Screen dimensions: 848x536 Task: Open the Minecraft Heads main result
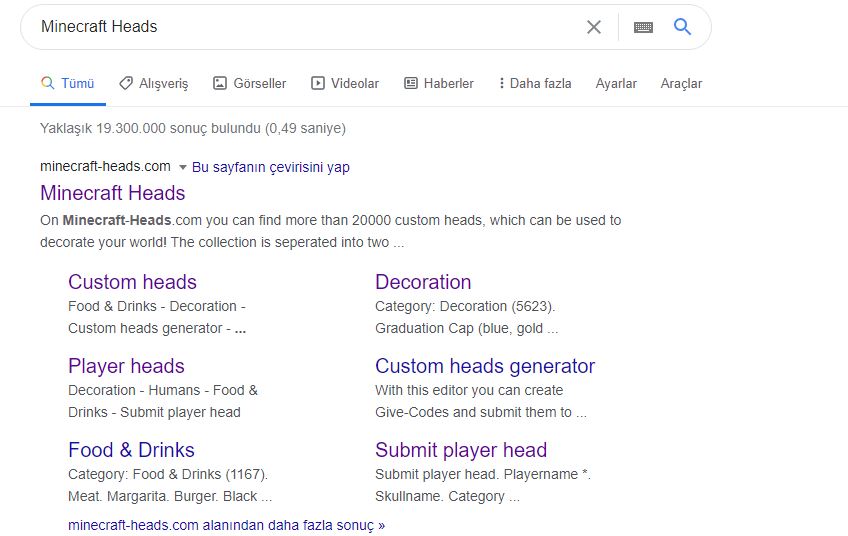pos(113,193)
